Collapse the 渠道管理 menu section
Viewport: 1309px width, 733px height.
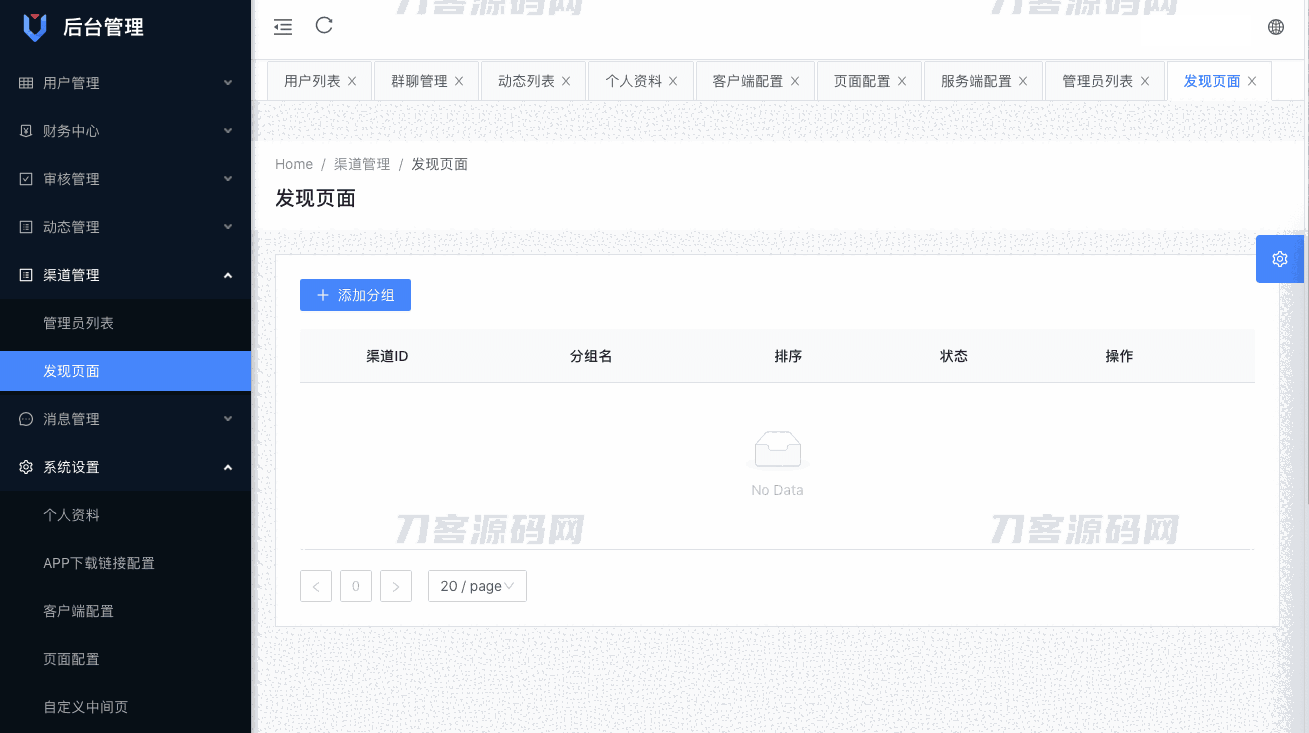point(125,274)
